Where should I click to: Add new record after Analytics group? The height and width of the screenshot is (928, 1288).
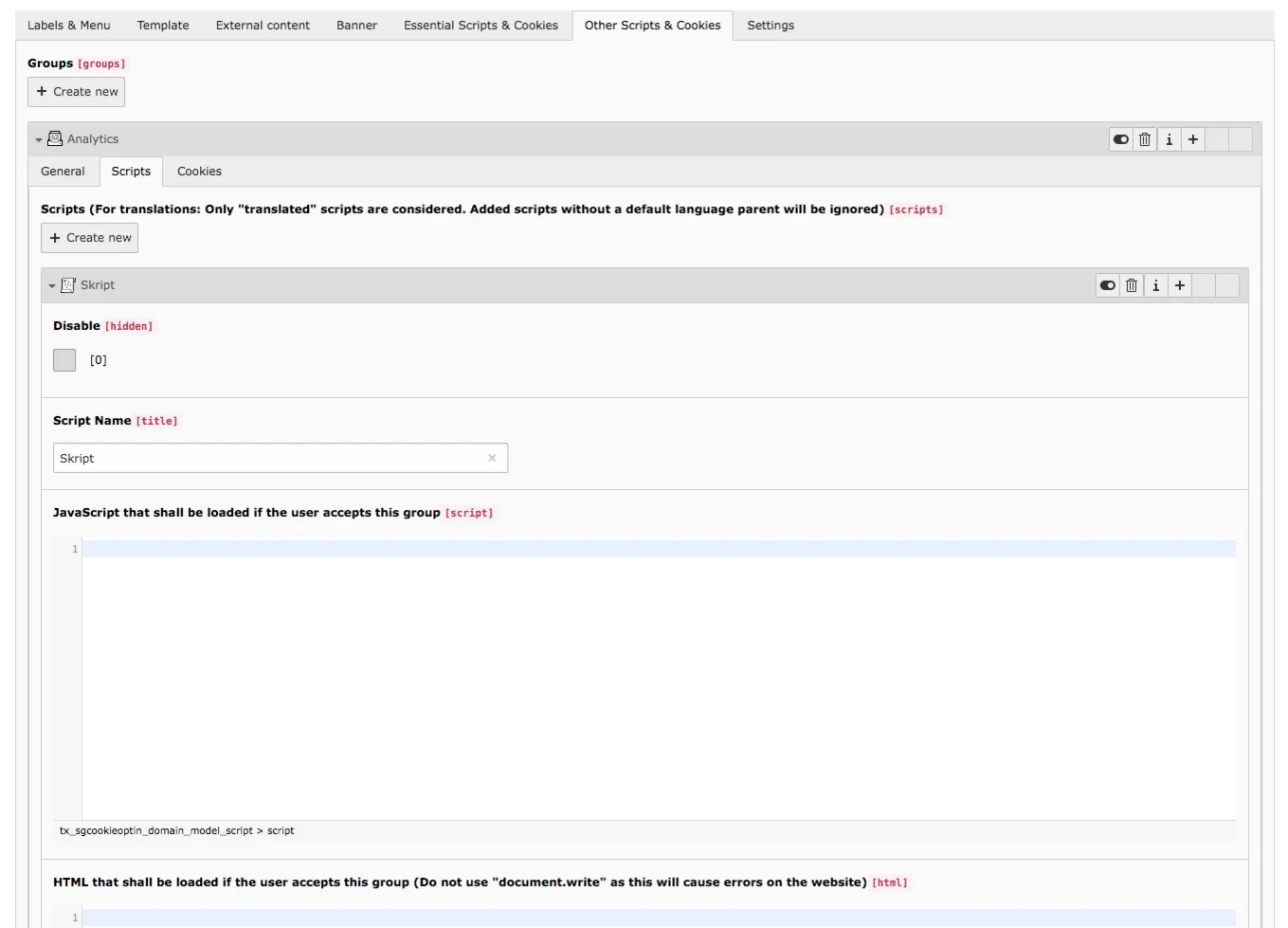pos(1192,138)
